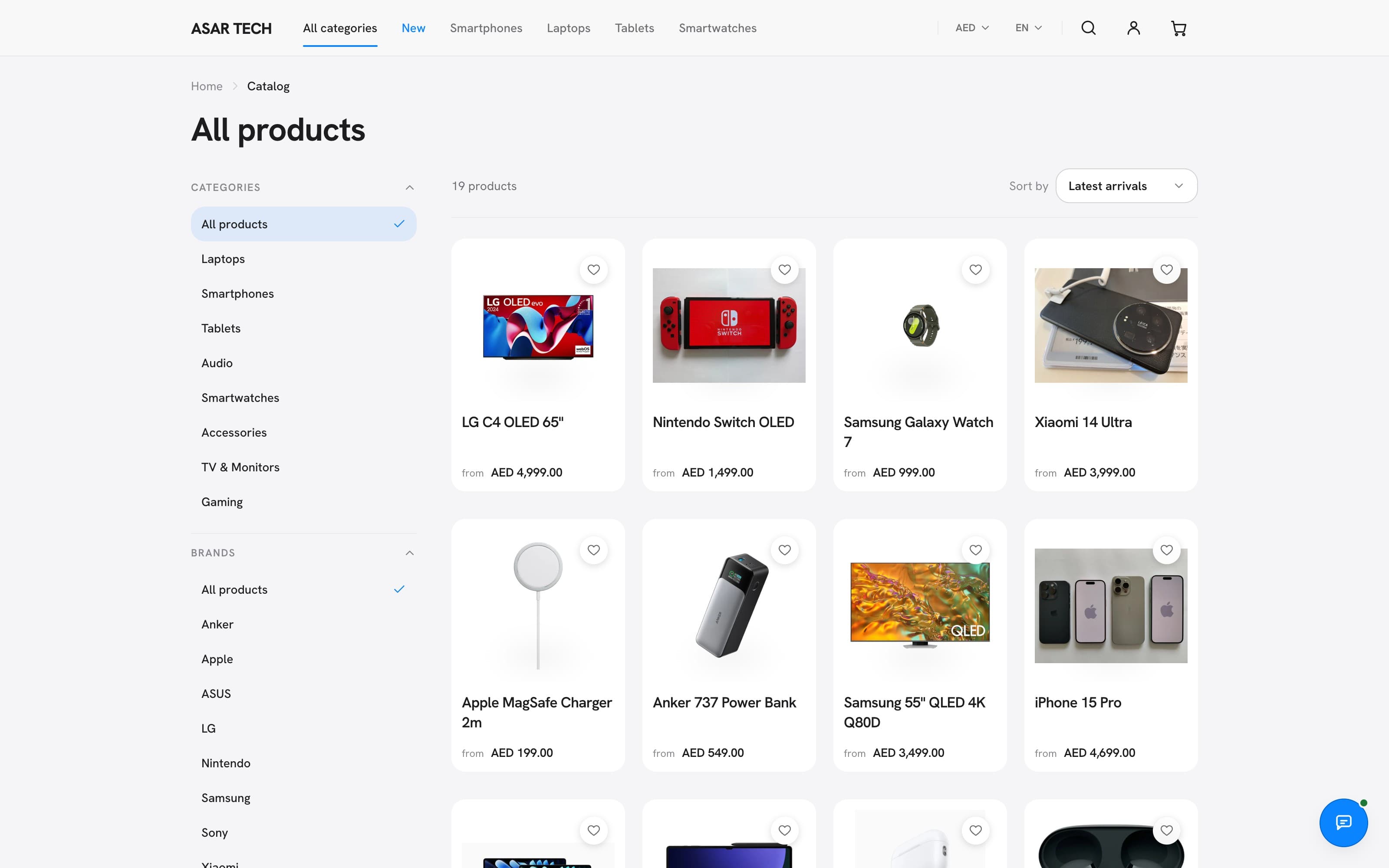Screen dimensions: 1389x868
Task: Filter by Gaming category
Action: pos(304,502)
